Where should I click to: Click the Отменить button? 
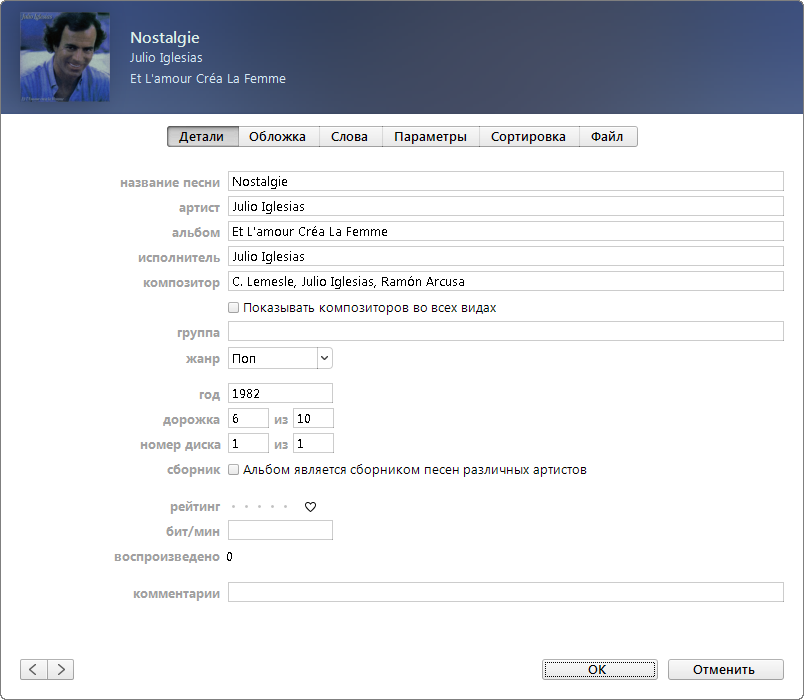click(x=725, y=669)
